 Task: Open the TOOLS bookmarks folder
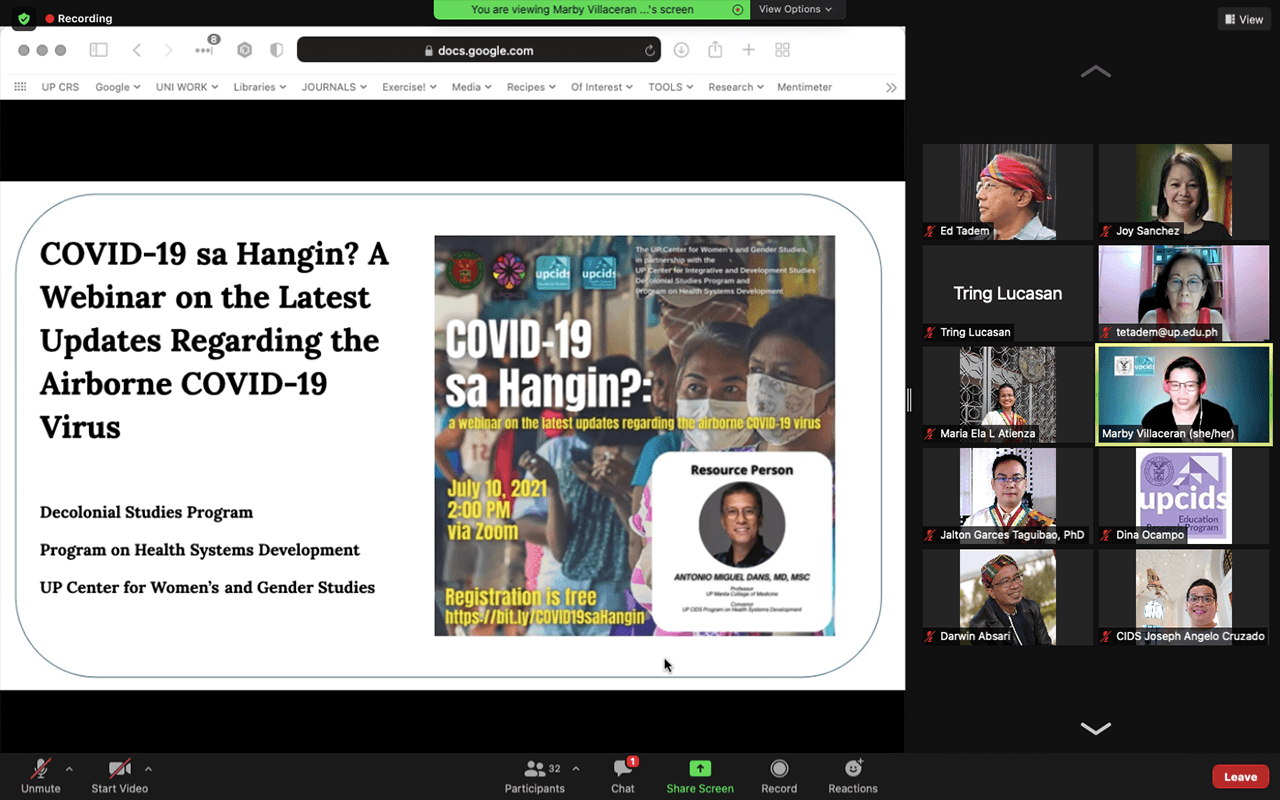click(x=671, y=87)
